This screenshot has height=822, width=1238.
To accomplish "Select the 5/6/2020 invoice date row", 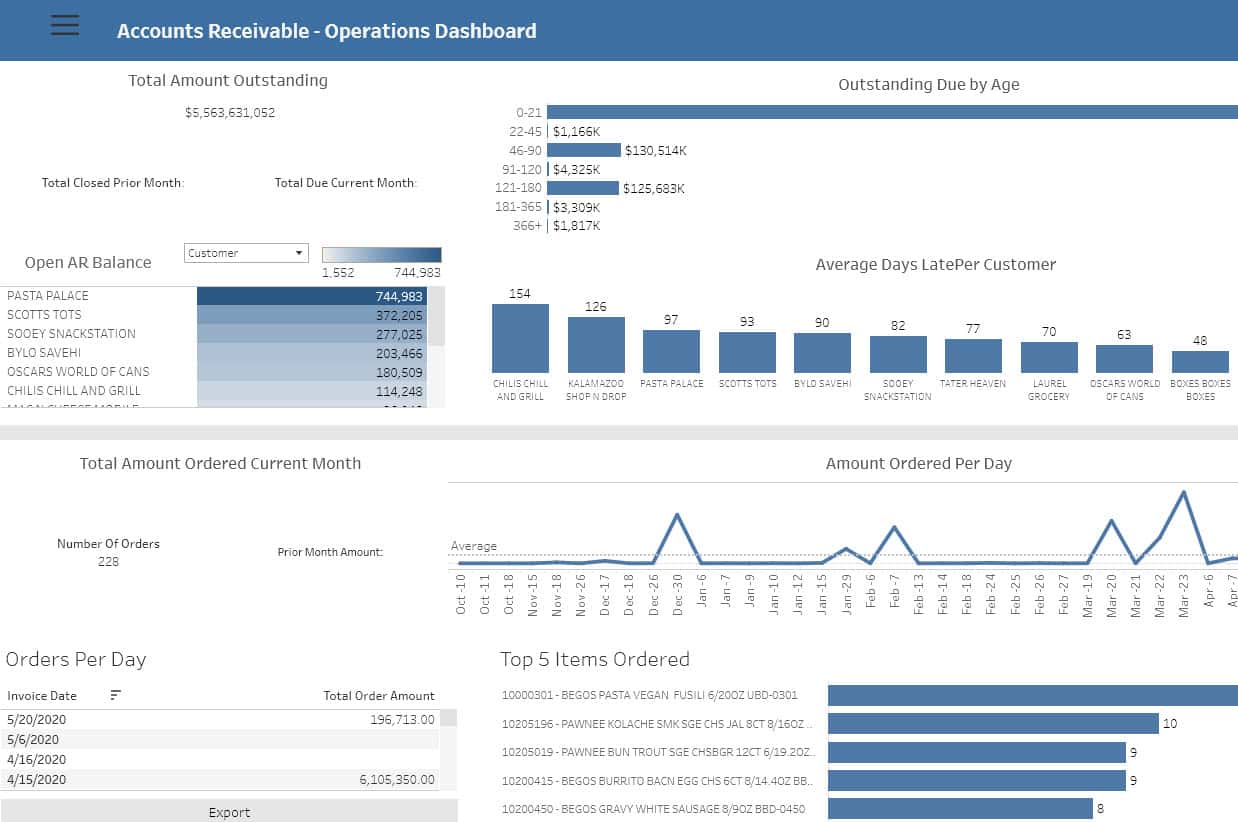I will click(220, 739).
